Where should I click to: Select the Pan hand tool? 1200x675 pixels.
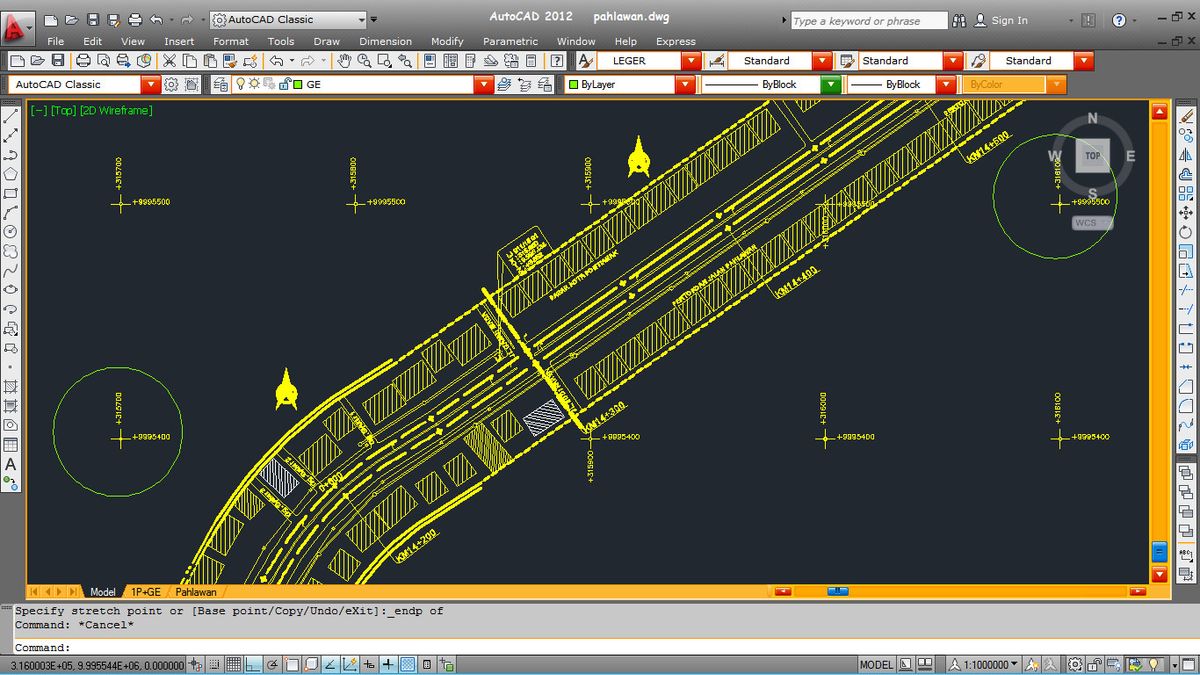344,61
